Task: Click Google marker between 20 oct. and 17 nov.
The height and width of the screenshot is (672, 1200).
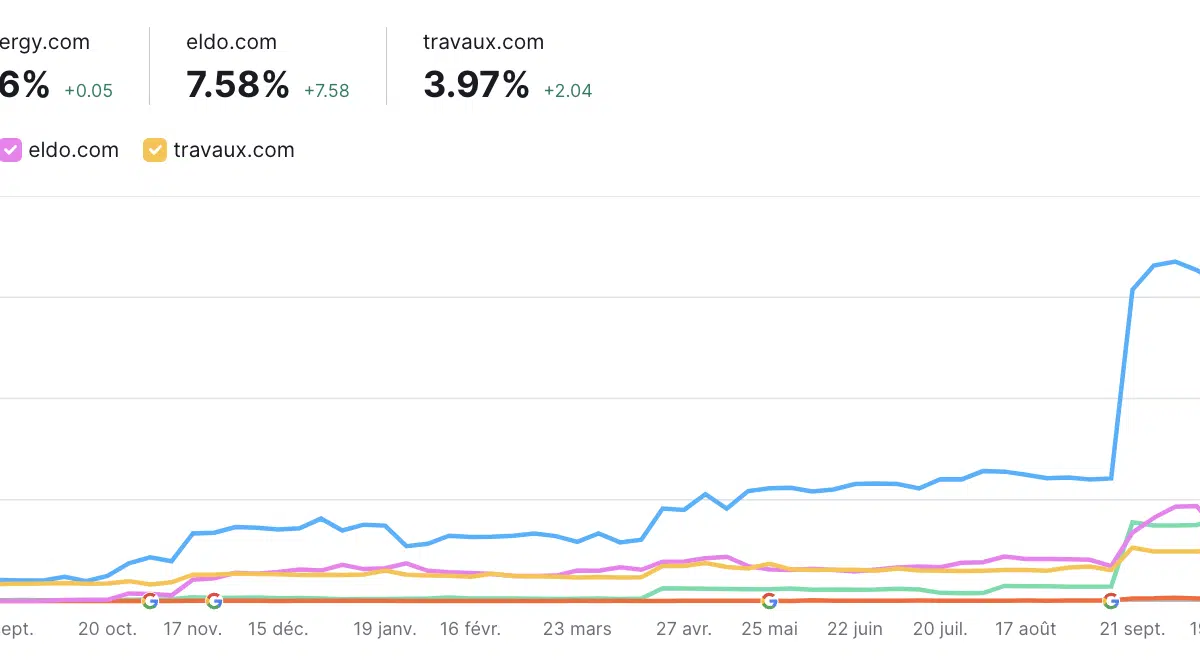Action: pyautogui.click(x=150, y=601)
